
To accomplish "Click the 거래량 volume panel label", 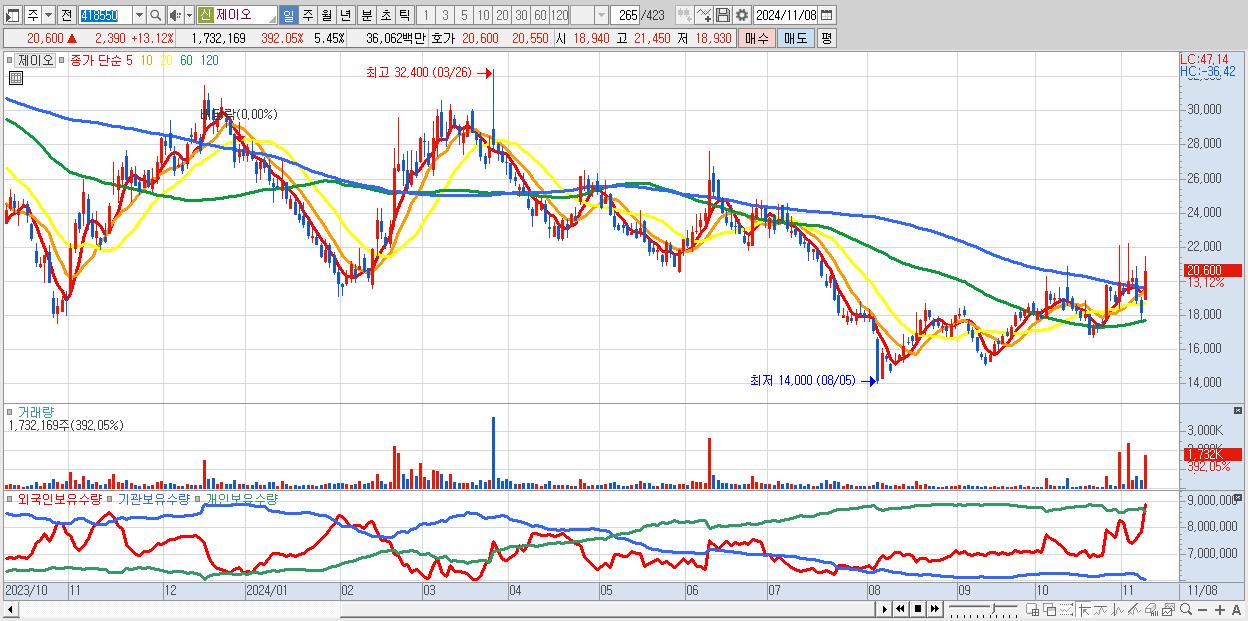I will [x=36, y=412].
